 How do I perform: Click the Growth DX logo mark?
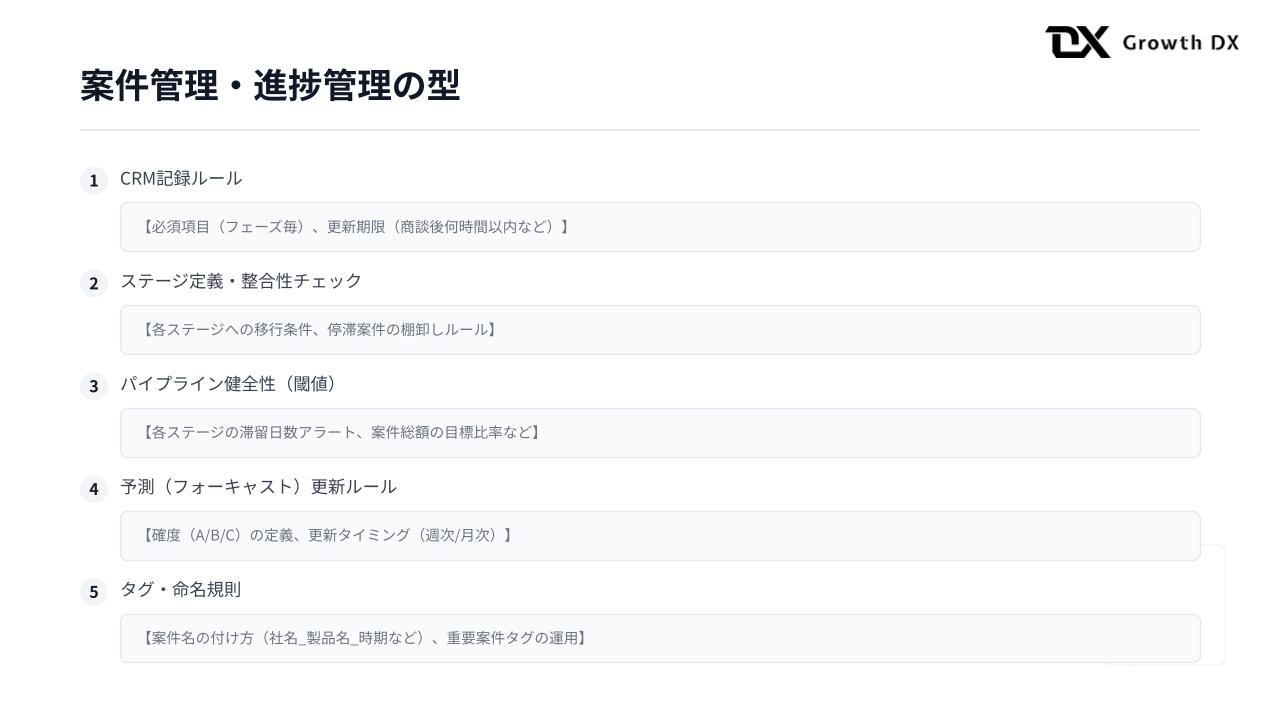pos(1077,42)
